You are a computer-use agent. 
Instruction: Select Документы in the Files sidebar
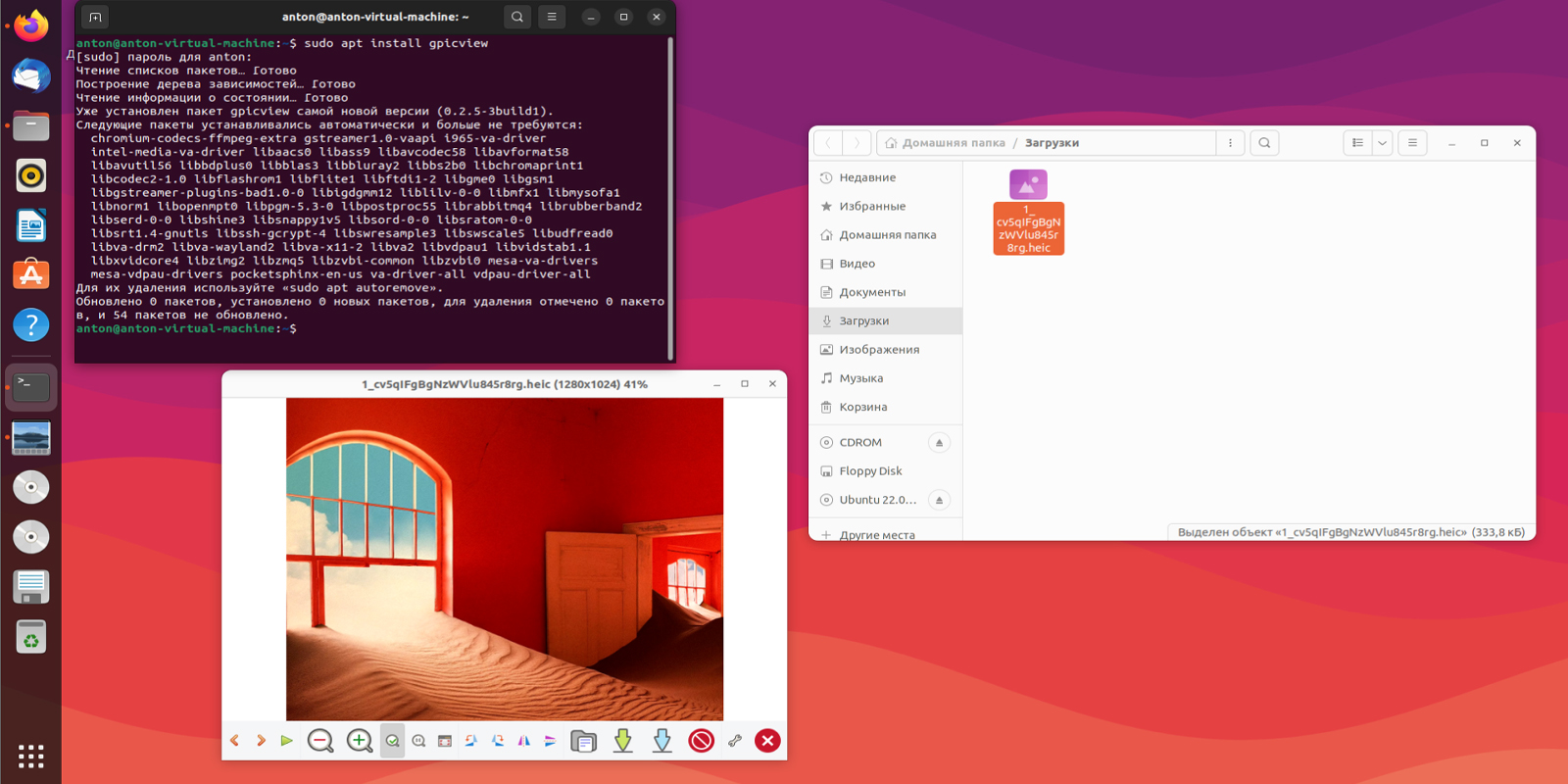[871, 292]
